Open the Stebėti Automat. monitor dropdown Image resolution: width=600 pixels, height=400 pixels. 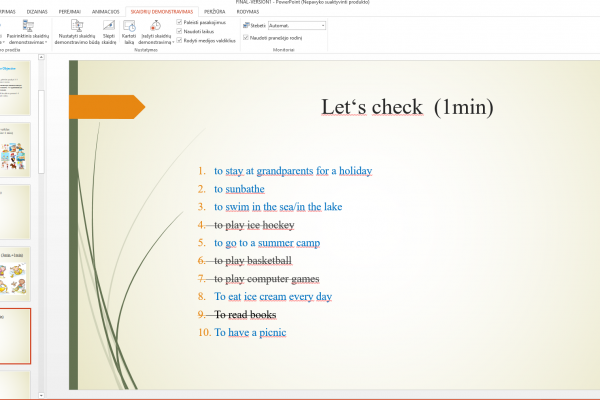(x=297, y=26)
